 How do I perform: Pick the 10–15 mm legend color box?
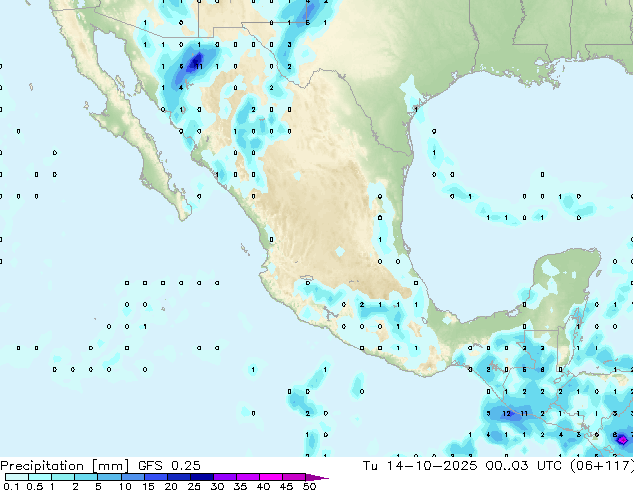132,477
